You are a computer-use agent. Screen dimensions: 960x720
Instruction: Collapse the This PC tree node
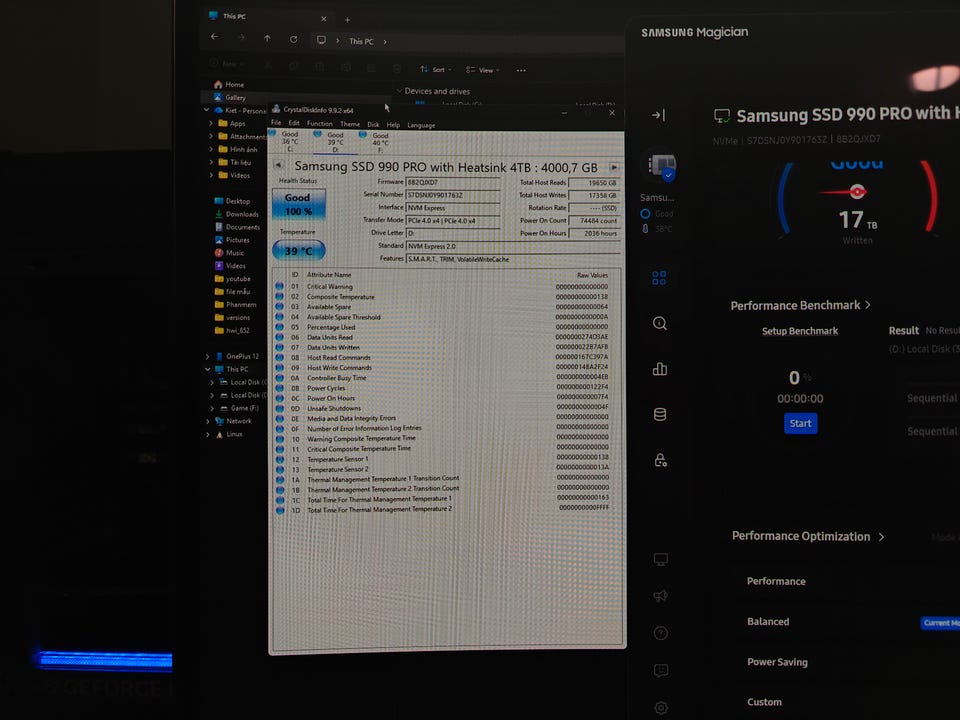[207, 369]
